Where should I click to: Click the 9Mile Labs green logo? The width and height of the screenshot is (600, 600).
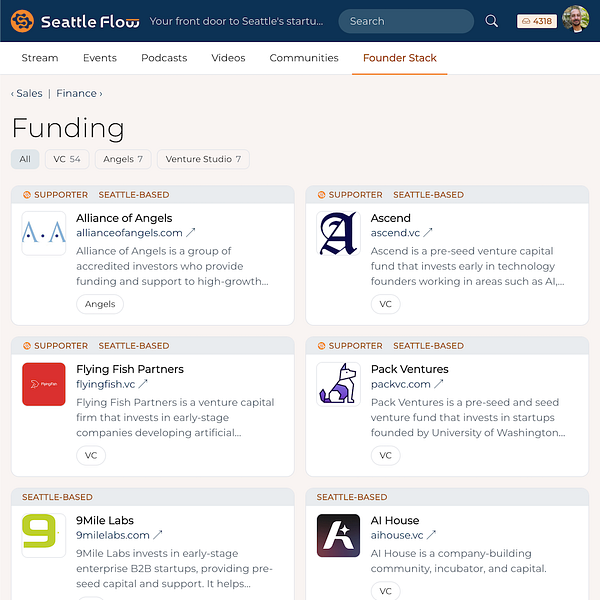pos(44,535)
